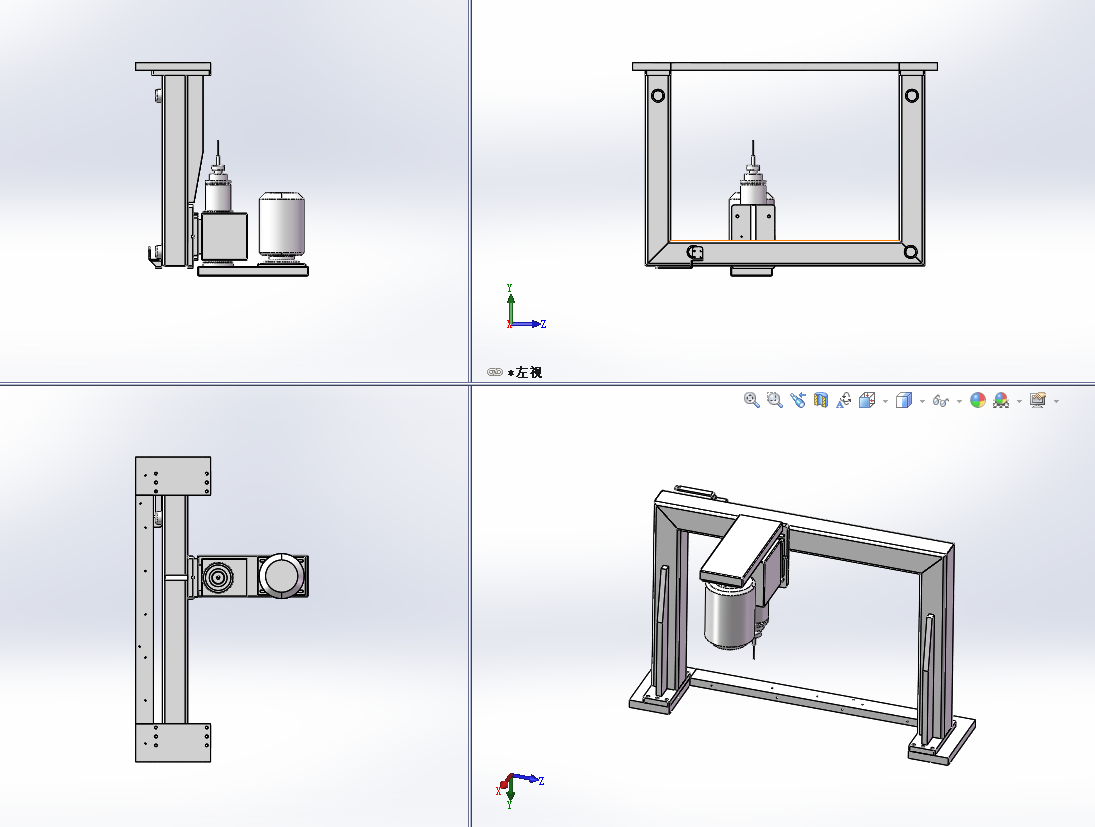Click the Edit Appearance color ball
Image resolution: width=1095 pixels, height=827 pixels.
pyautogui.click(x=978, y=400)
